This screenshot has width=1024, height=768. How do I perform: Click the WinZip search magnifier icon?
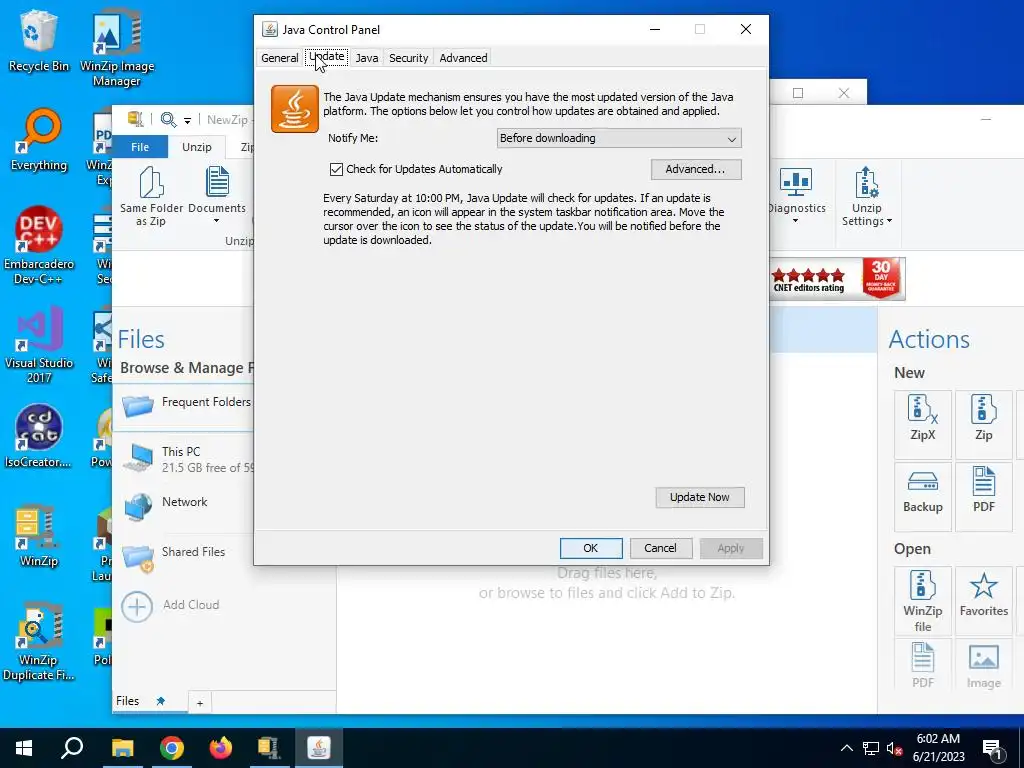168,120
